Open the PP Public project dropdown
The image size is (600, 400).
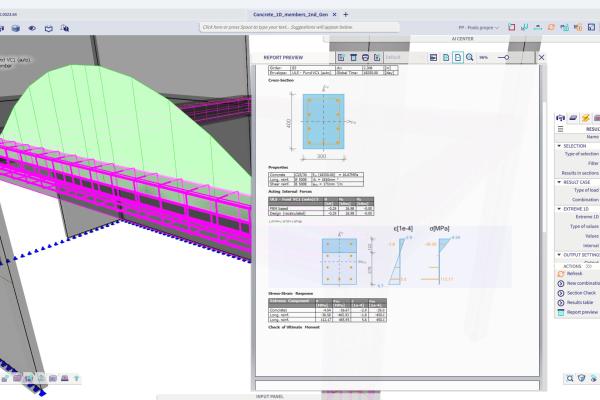click(478, 28)
